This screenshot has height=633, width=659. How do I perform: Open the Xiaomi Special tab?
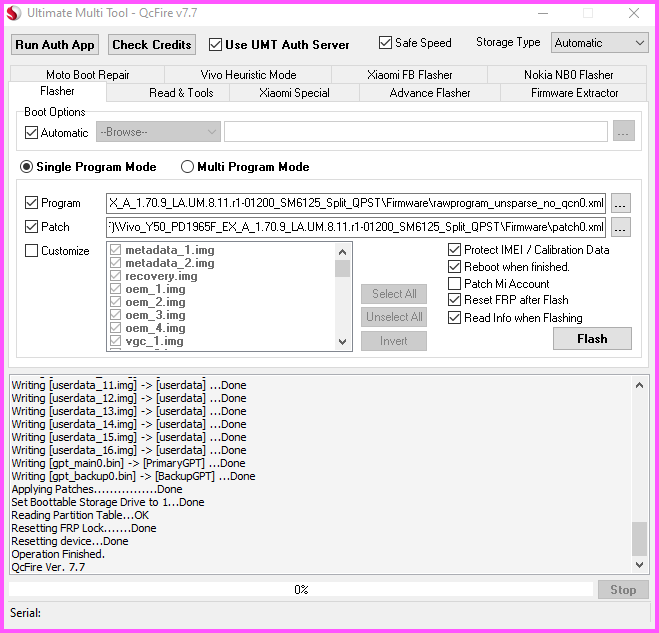tap(294, 93)
